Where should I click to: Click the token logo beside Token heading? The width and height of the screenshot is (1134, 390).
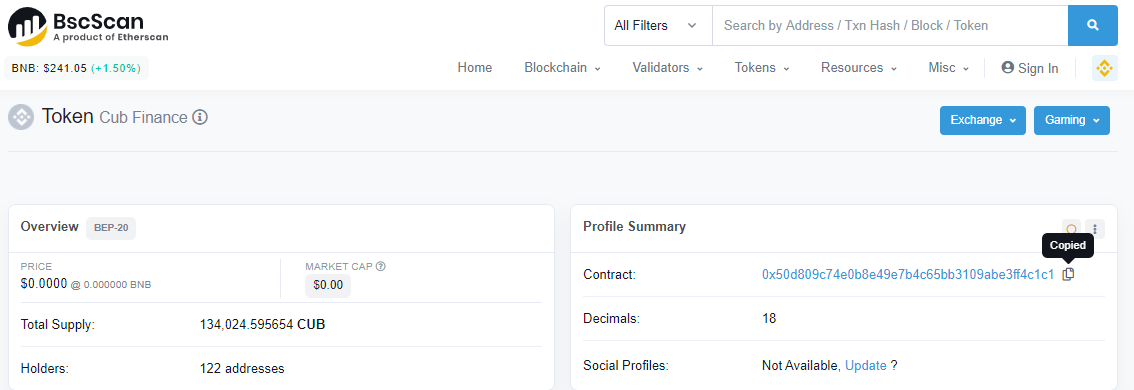[x=21, y=116]
